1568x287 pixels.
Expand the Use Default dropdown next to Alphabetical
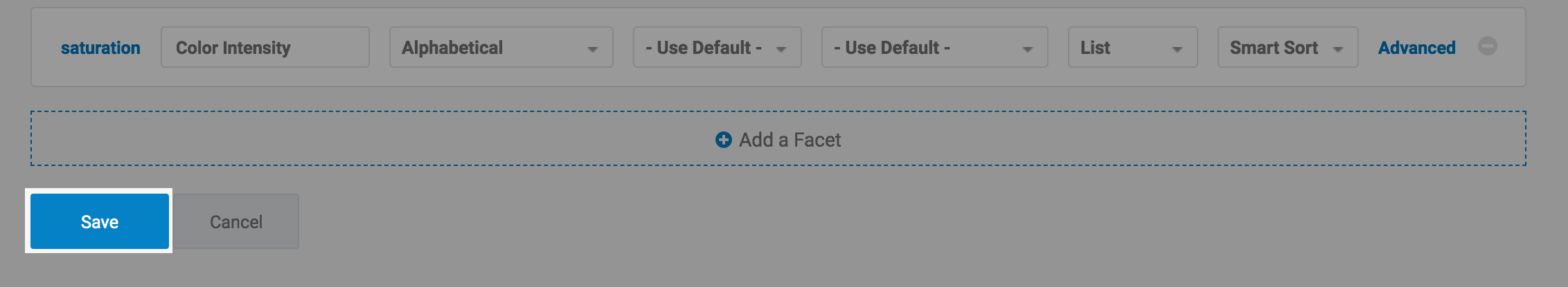(x=716, y=47)
